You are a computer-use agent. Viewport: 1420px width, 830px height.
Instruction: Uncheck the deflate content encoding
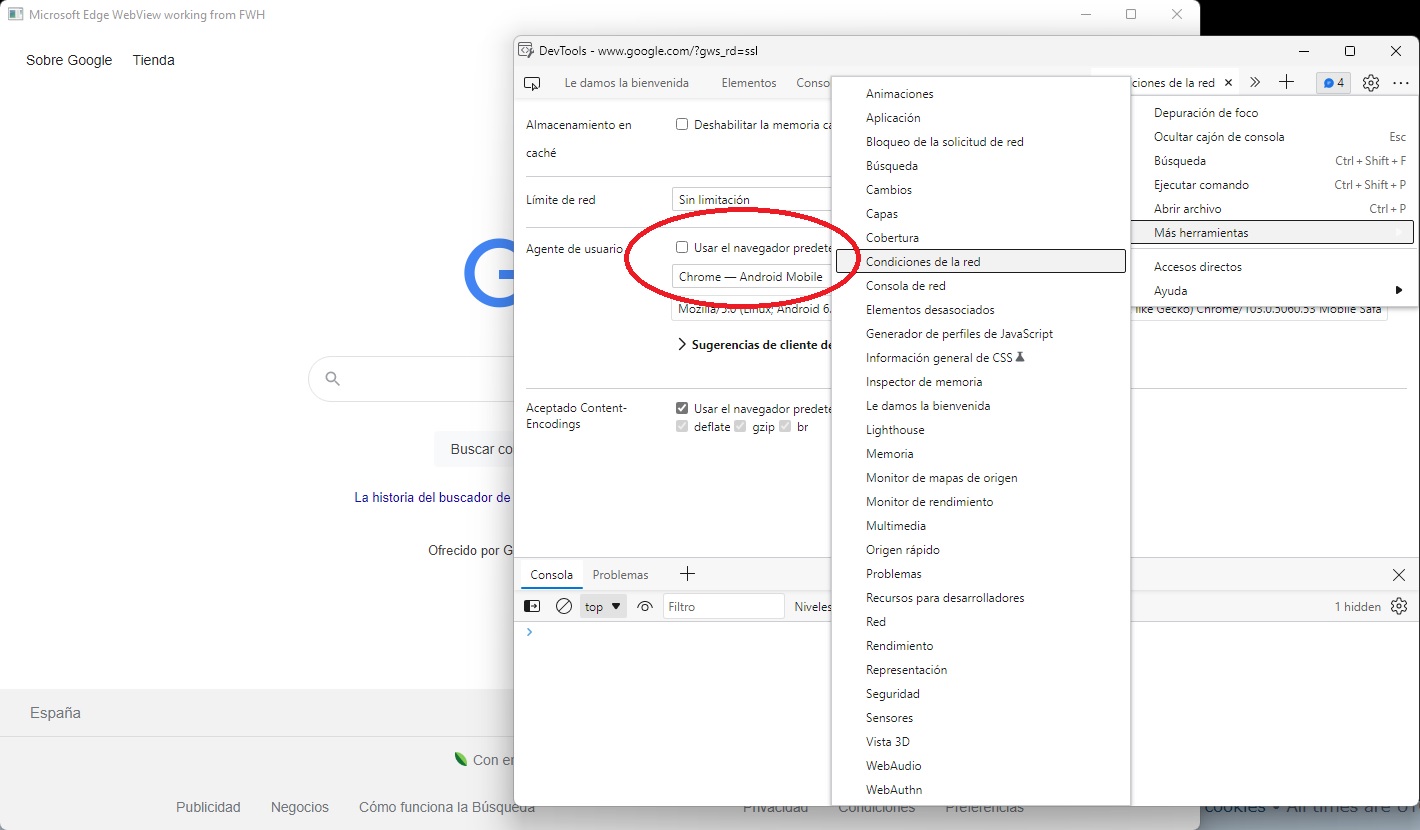(682, 426)
